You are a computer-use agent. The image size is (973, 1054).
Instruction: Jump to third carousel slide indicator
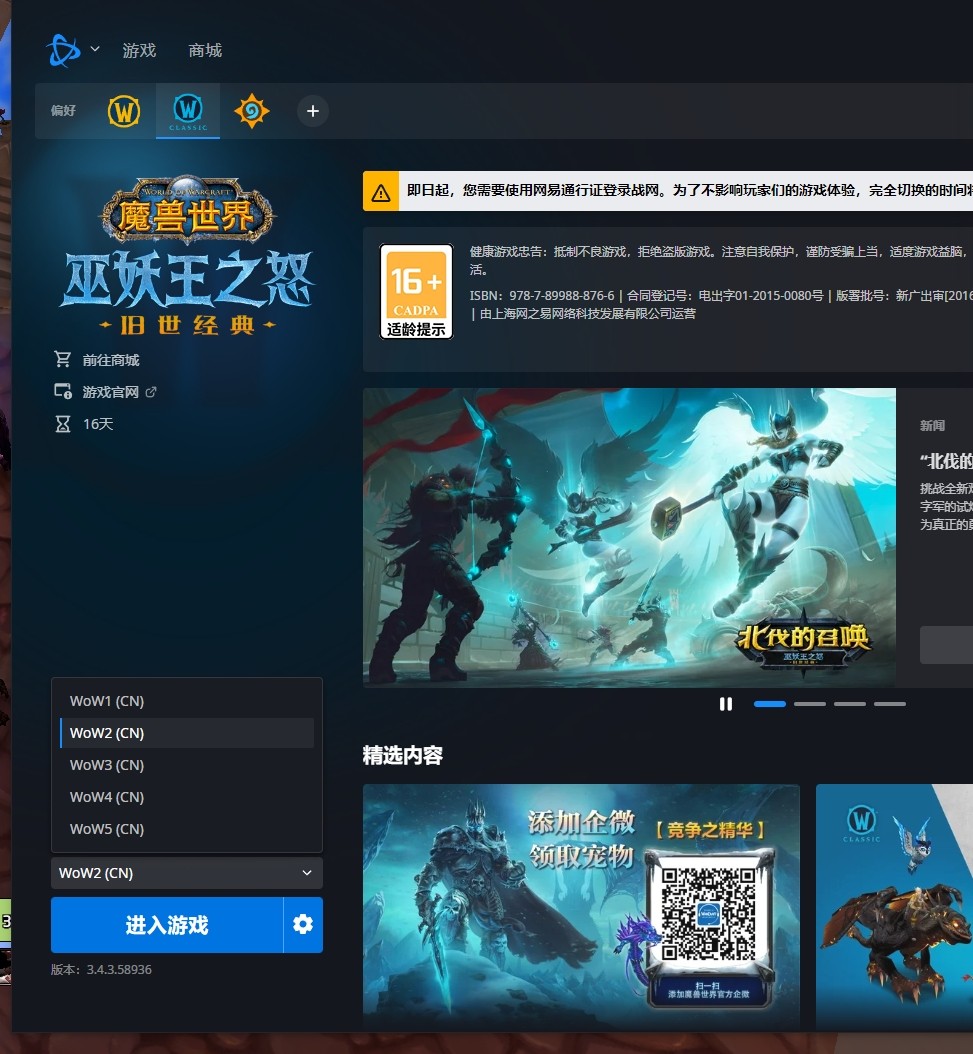(850, 704)
